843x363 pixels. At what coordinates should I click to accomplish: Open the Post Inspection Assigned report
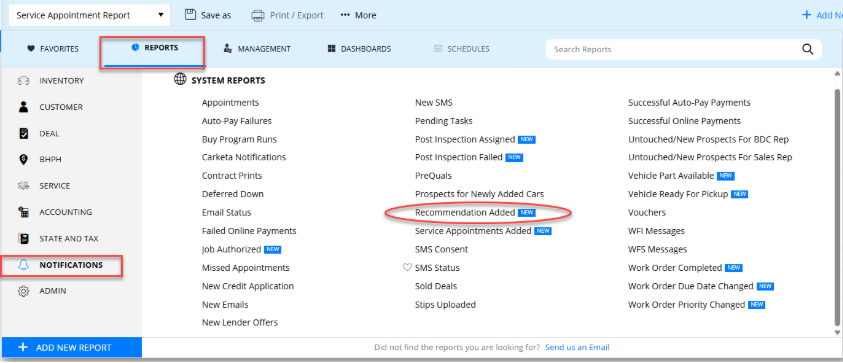coord(465,139)
